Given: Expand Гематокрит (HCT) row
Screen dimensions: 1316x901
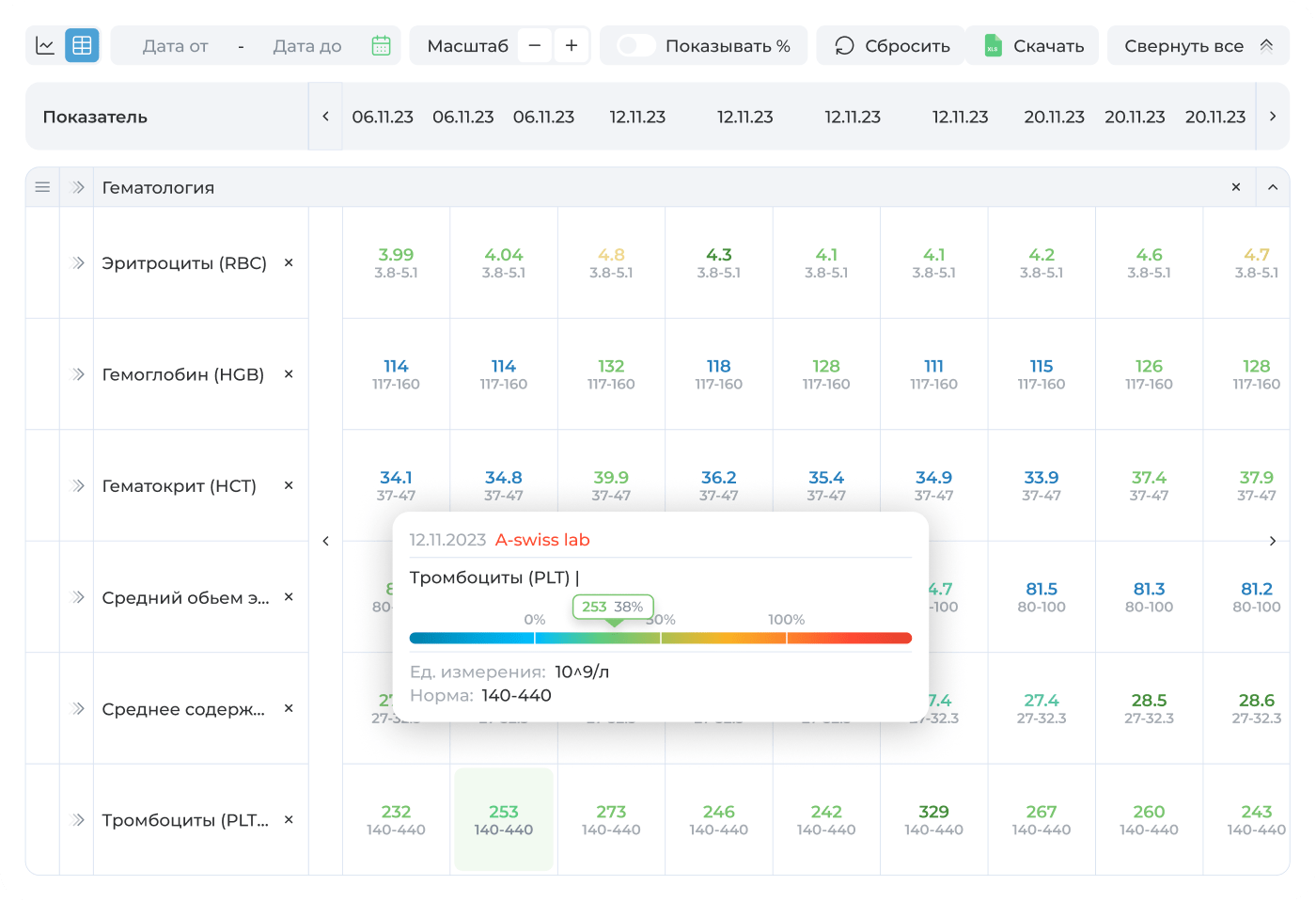Looking at the screenshot, I should coord(78,485).
